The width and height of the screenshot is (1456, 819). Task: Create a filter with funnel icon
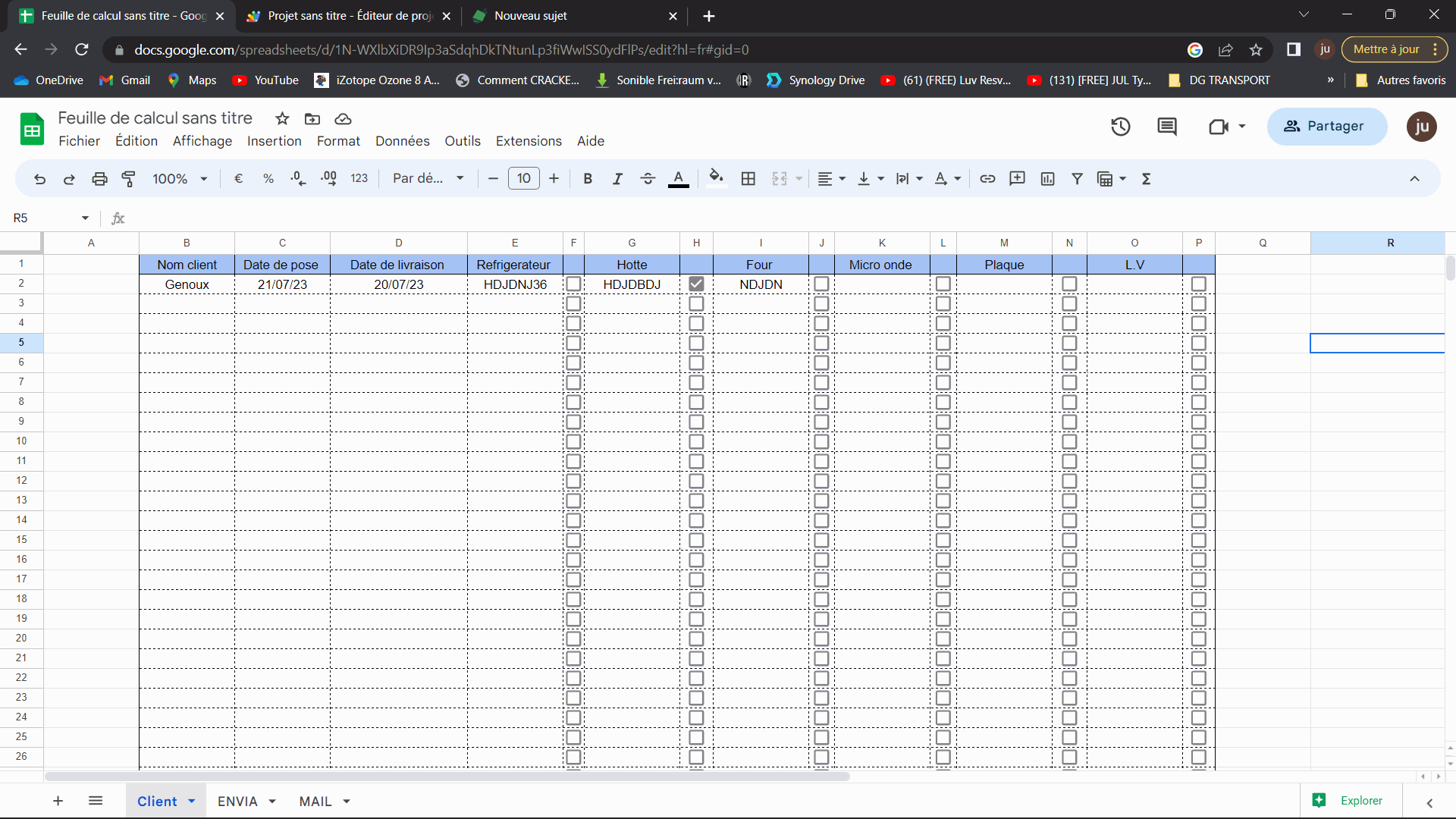point(1077,179)
